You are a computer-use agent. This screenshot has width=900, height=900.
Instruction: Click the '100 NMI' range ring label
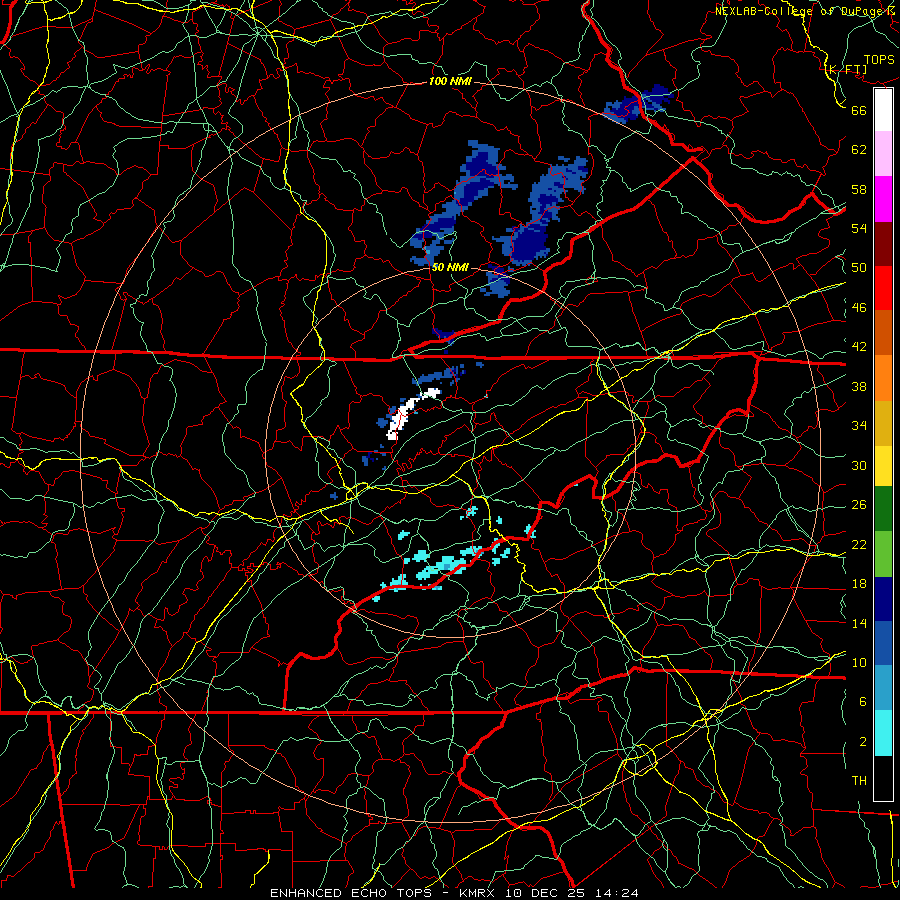pyautogui.click(x=450, y=81)
